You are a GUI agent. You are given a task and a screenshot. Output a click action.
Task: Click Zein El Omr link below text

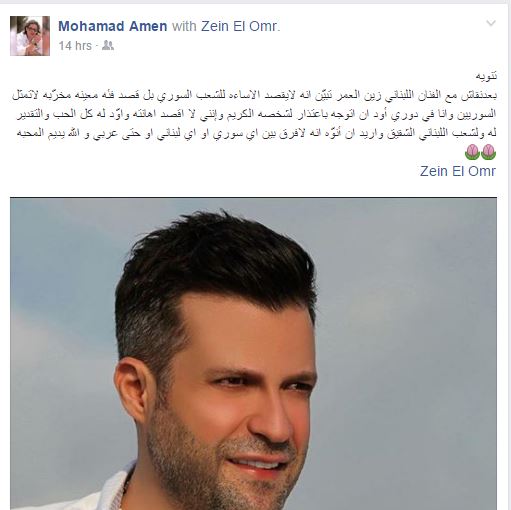458,171
